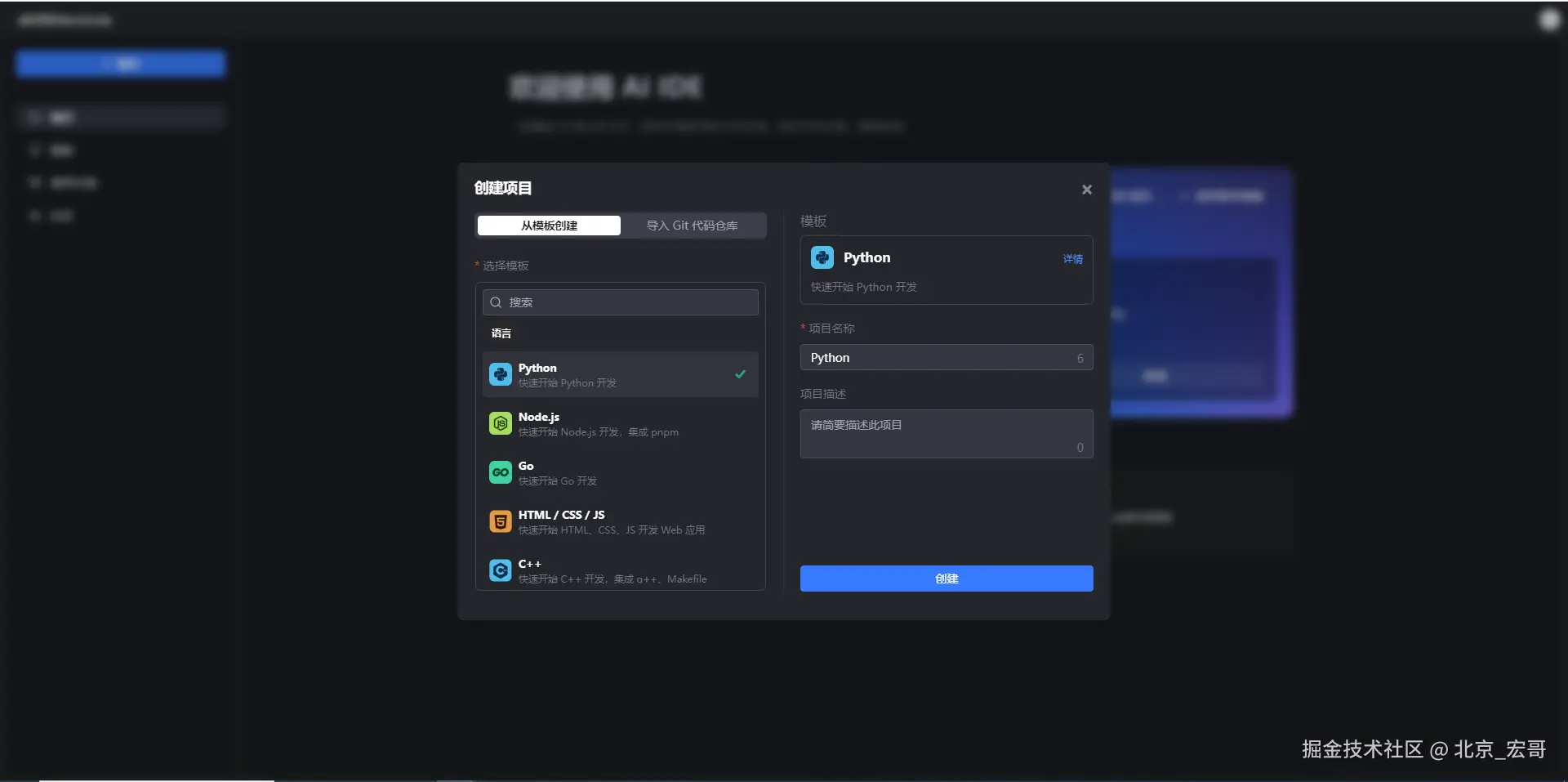Click the green checkmark on the Python row
The image size is (1568, 782).
point(740,374)
